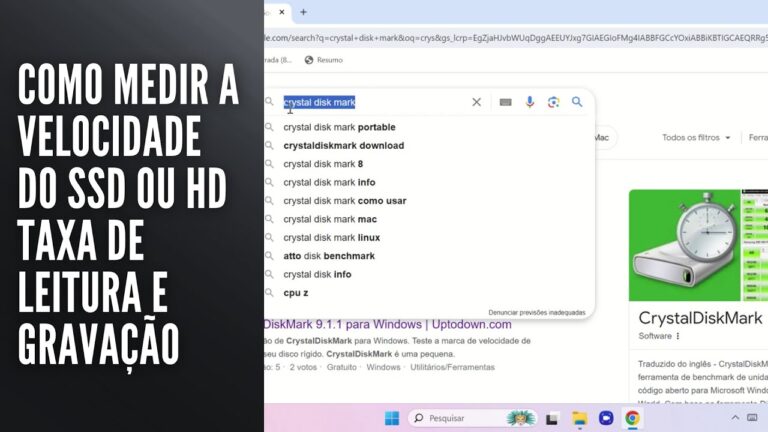Select suggestion crystal disk mark como usar
768x432 pixels.
(x=344, y=201)
